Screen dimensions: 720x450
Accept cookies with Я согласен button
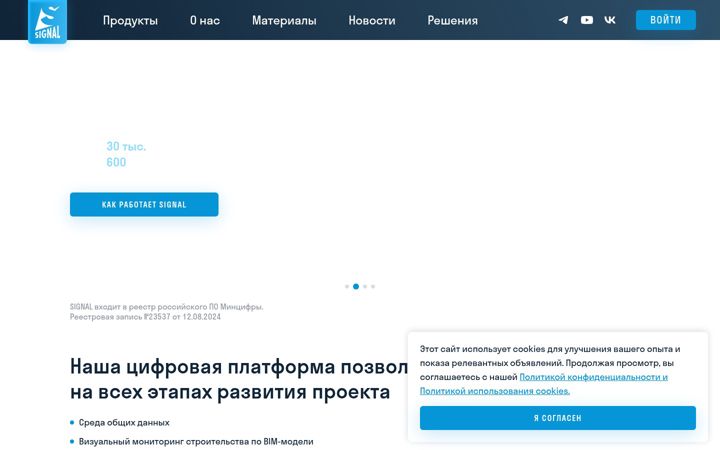tap(557, 418)
